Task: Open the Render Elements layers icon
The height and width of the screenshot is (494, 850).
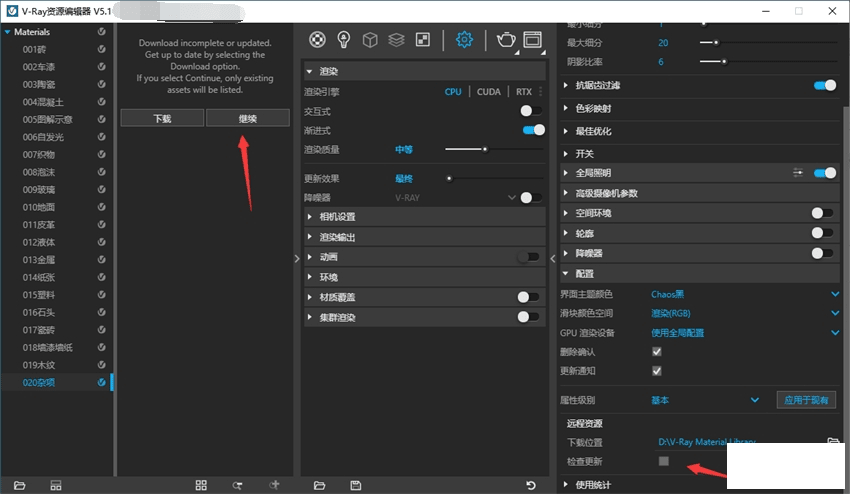Action: click(396, 40)
